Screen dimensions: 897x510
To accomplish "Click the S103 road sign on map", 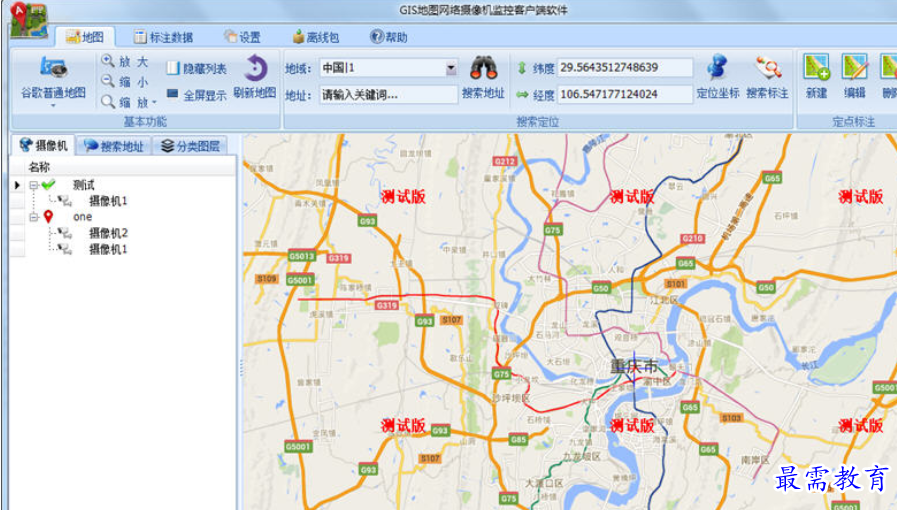I will [732, 419].
